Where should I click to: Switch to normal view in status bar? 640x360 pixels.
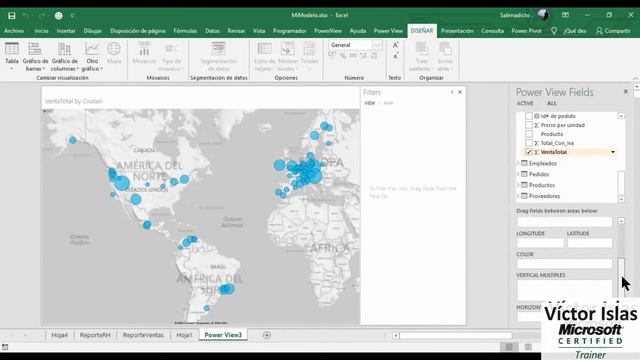[509, 347]
